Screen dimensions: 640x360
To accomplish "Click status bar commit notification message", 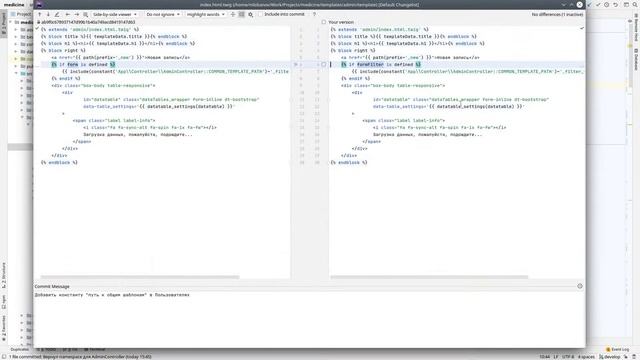I will 80,357.
